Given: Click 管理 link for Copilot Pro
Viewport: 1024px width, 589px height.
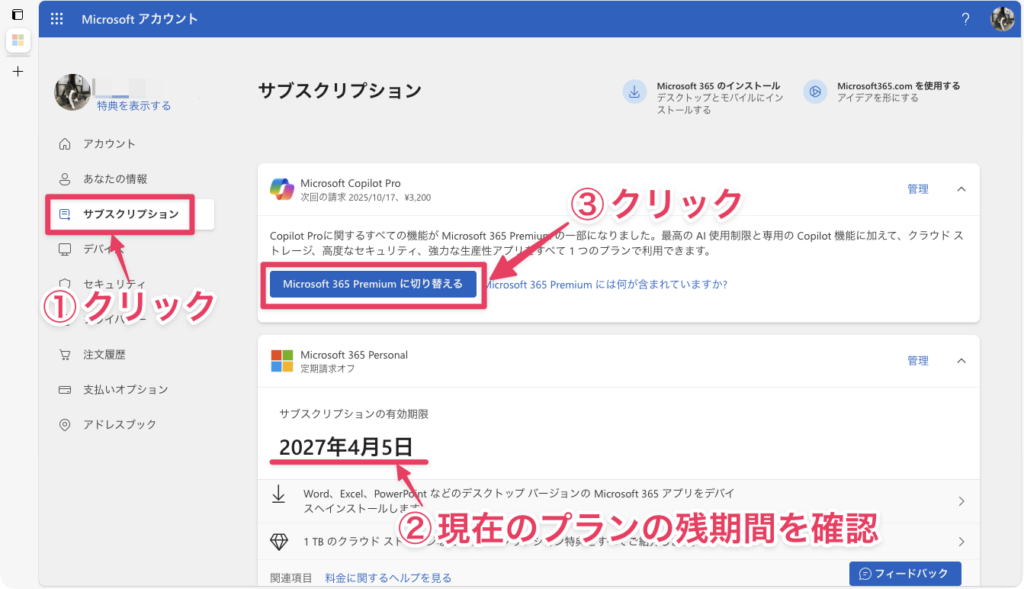Looking at the screenshot, I should (x=917, y=189).
